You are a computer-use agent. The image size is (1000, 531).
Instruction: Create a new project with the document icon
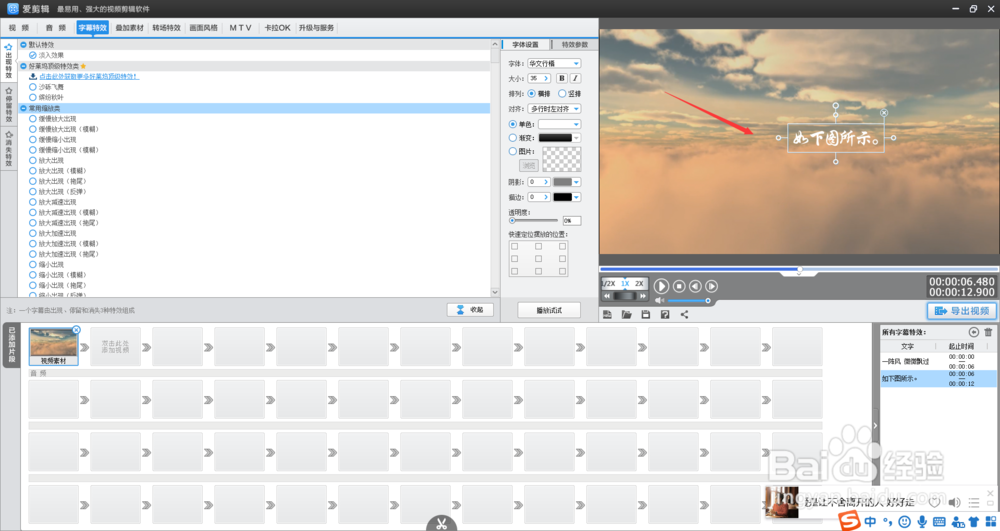[607, 314]
